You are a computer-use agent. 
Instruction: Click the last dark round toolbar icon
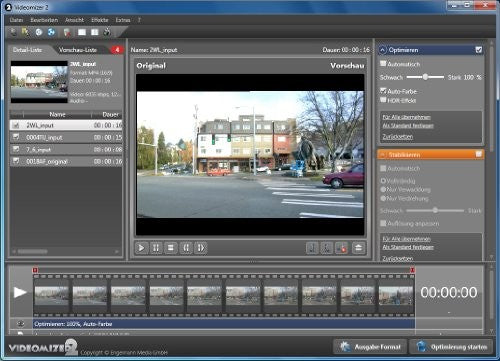pos(107,32)
